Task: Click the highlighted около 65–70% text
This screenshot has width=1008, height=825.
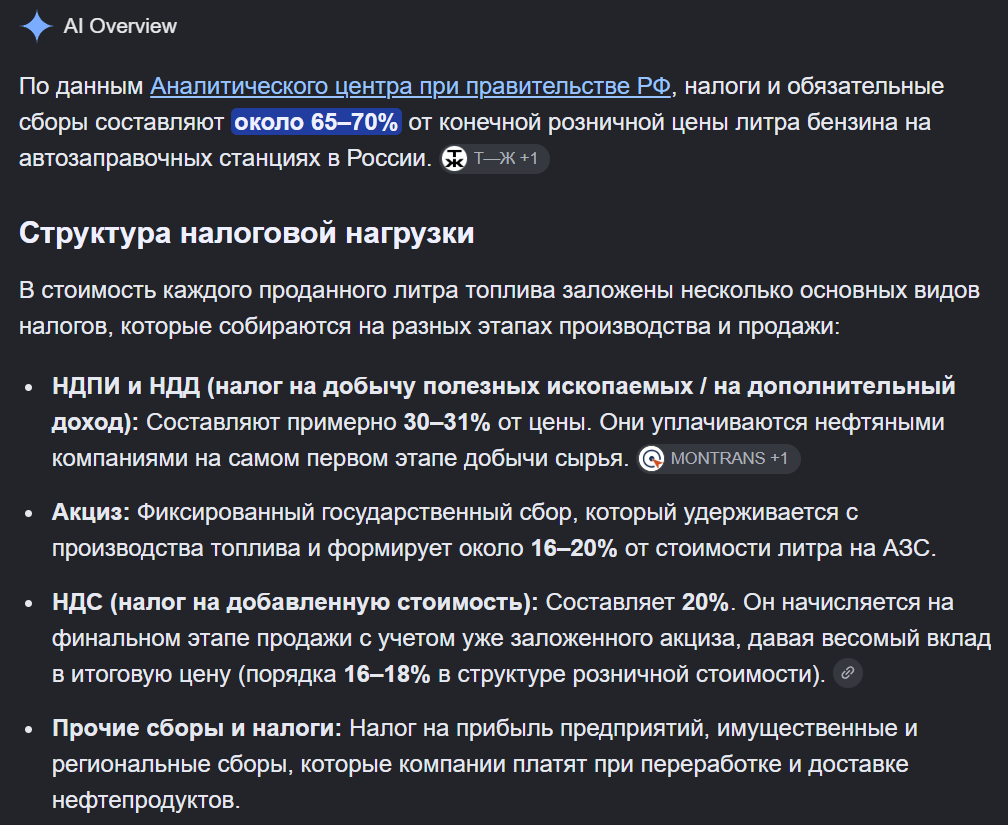Action: (316, 122)
